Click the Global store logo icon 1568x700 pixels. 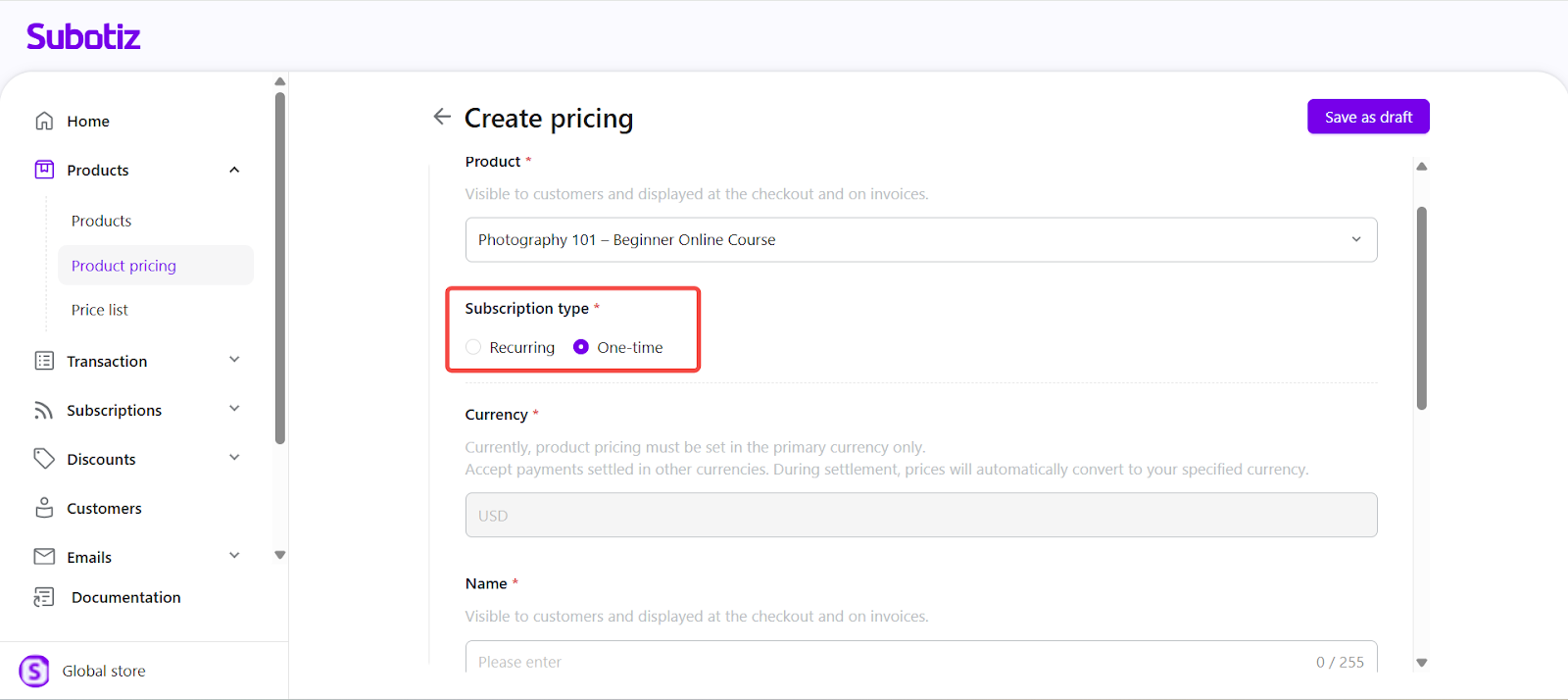coord(34,671)
